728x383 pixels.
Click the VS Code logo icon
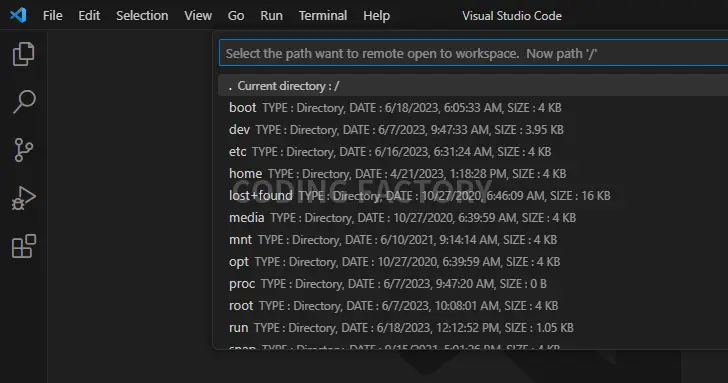[18, 15]
